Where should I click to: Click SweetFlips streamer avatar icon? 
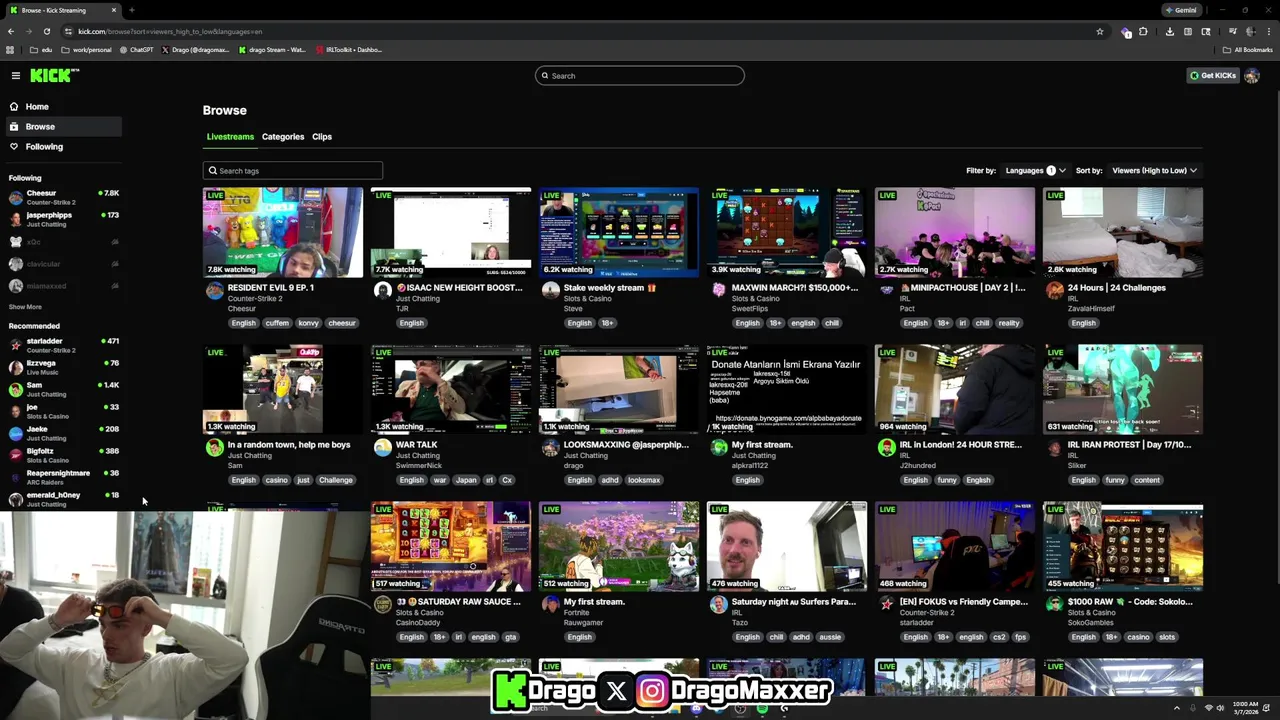pyautogui.click(x=719, y=291)
